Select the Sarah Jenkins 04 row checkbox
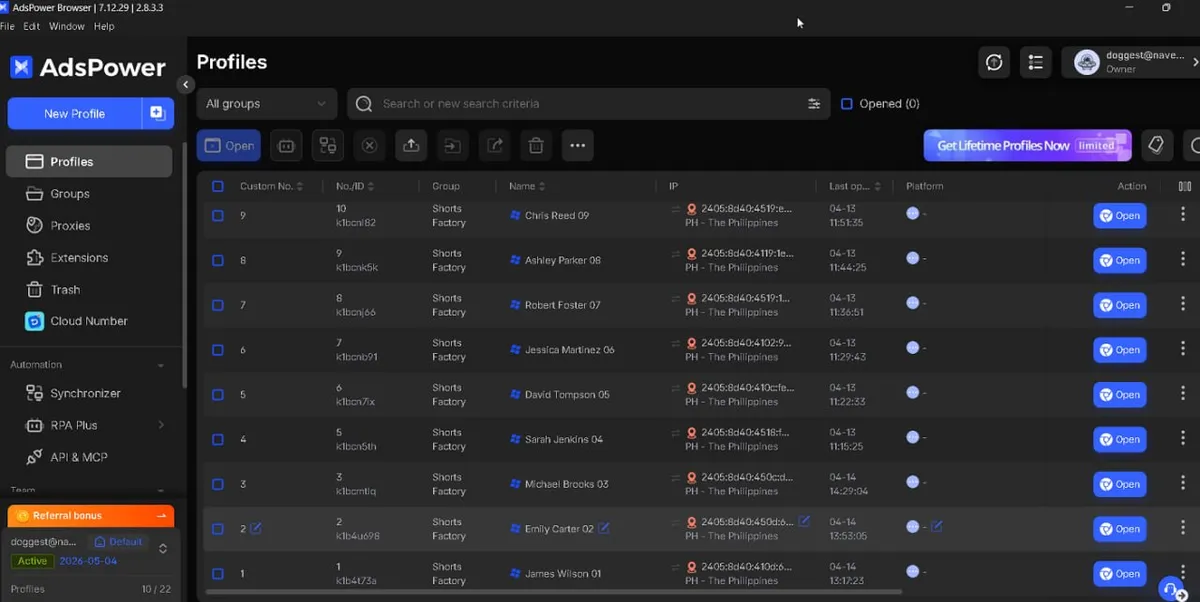This screenshot has height=602, width=1200. (x=218, y=439)
